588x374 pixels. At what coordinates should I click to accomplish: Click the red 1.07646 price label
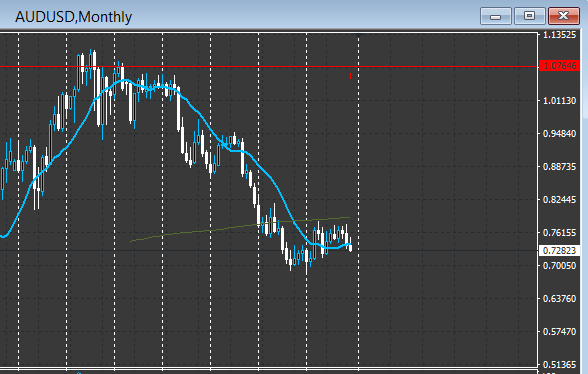click(x=559, y=66)
